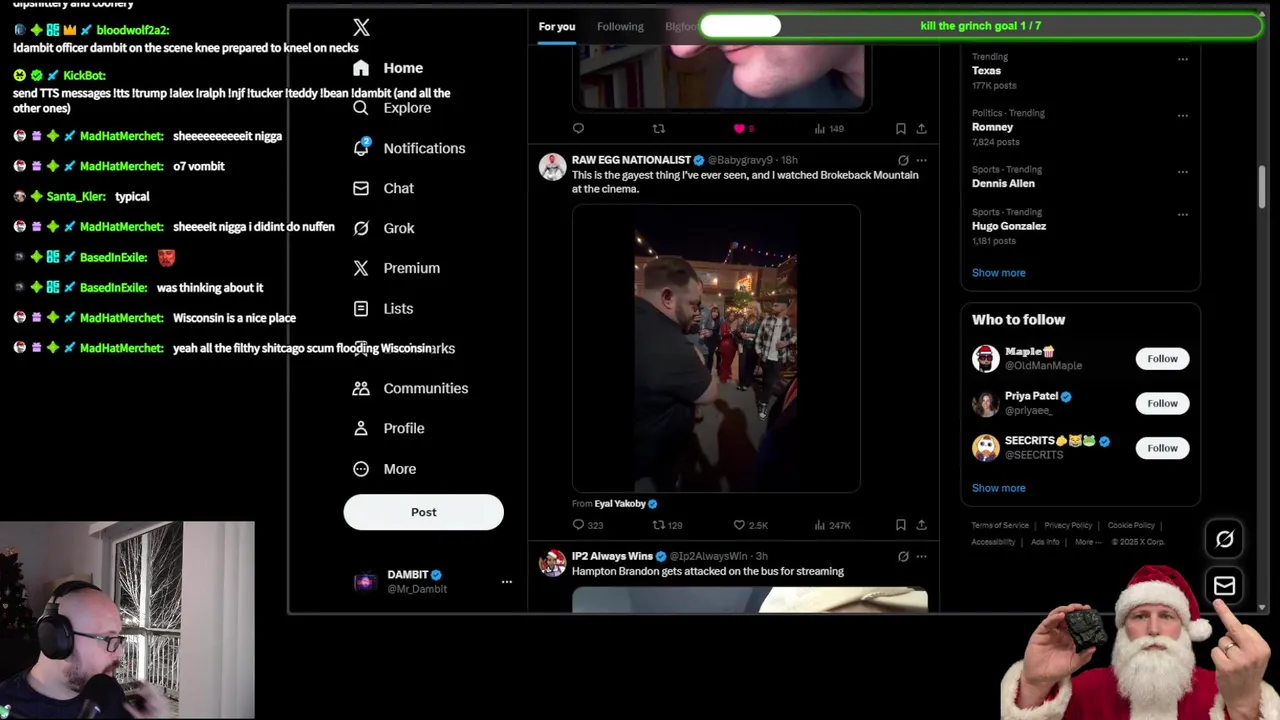This screenshot has height=720, width=1280.
Task: Bookmark the top partially visible post
Action: point(901,128)
